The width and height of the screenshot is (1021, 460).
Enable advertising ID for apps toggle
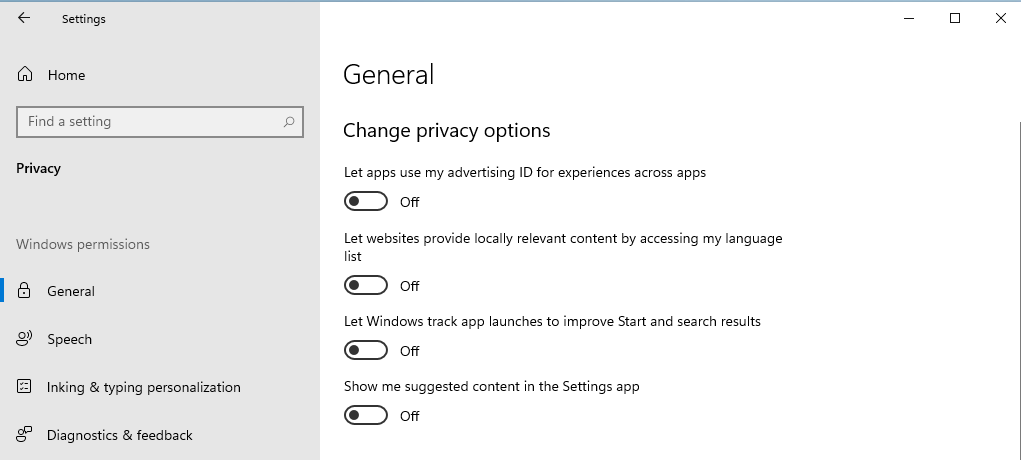tap(365, 202)
